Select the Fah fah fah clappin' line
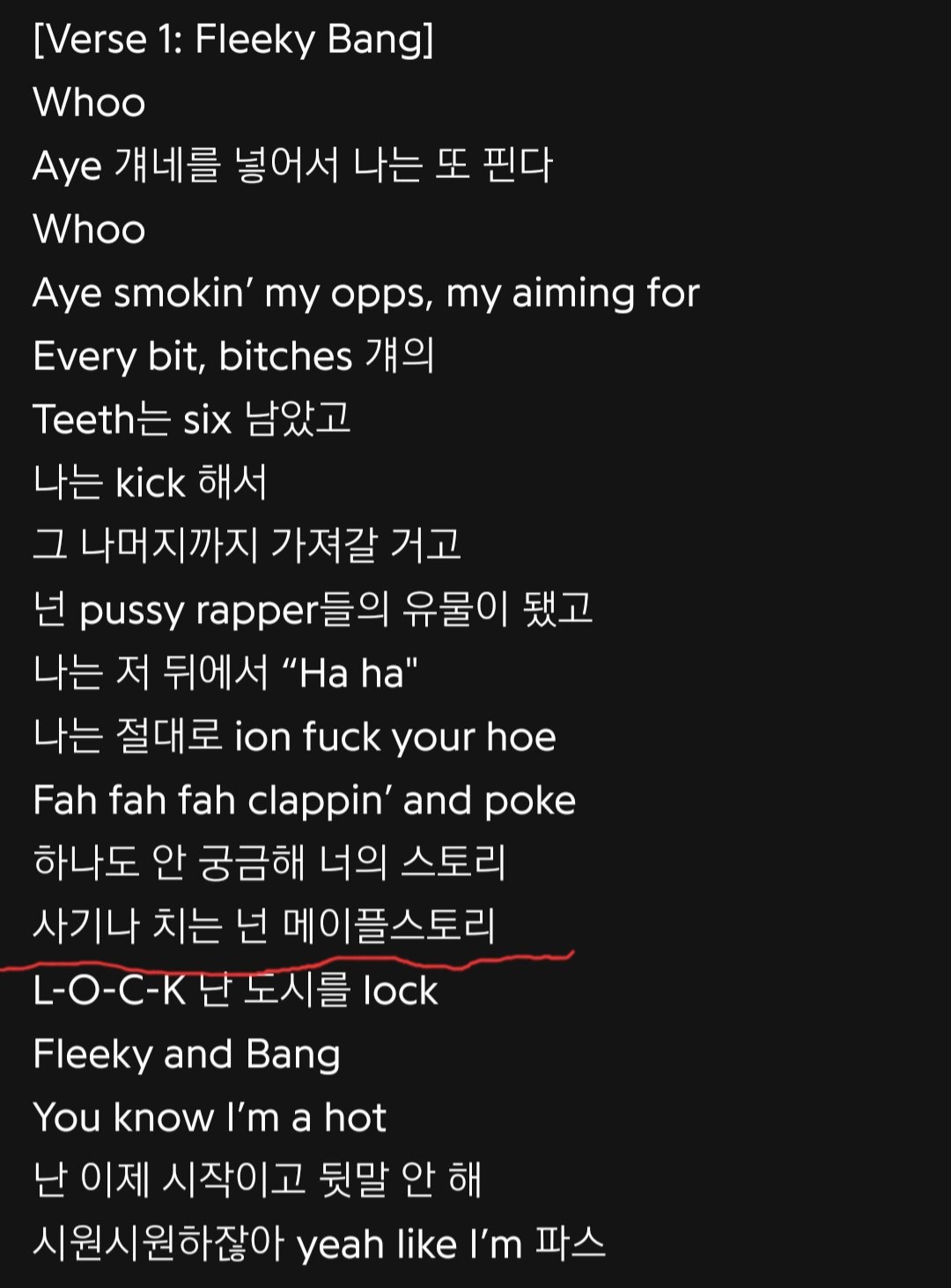The height and width of the screenshot is (1288, 951). [305, 801]
